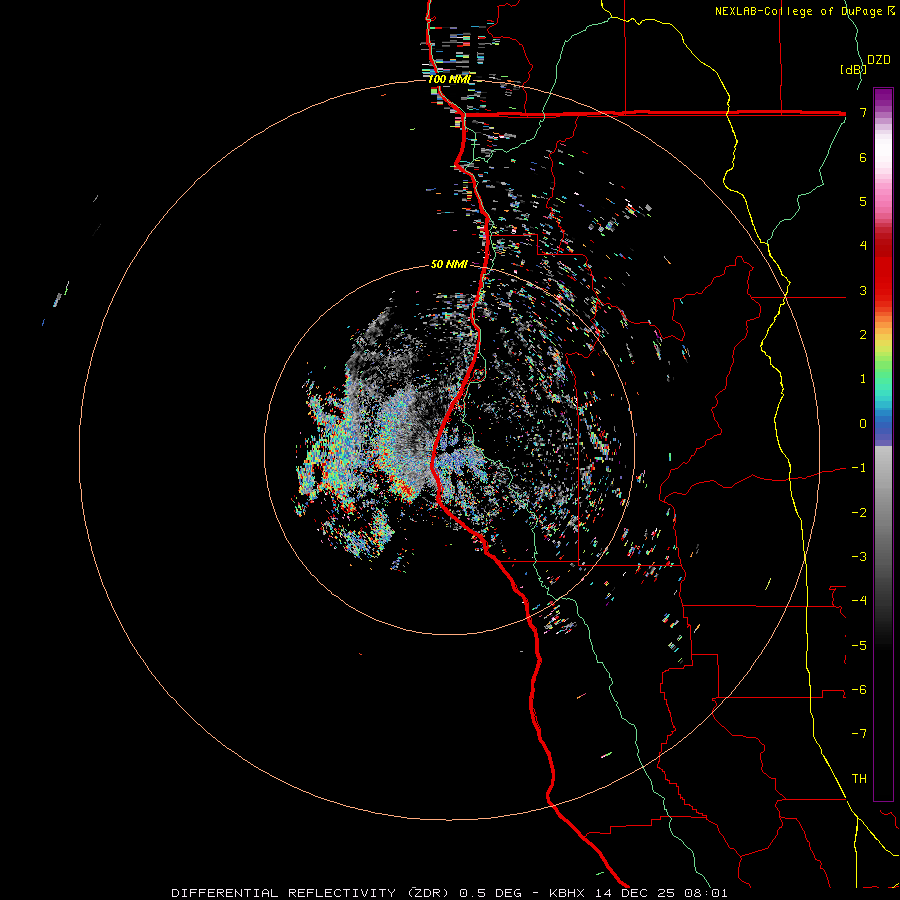Click the 0 value on the color scale

tap(863, 424)
